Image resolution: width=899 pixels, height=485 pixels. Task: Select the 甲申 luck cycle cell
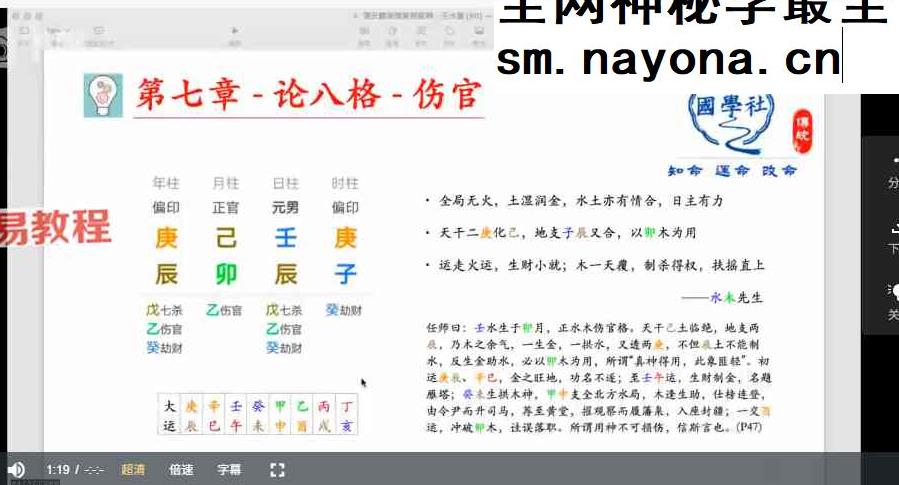point(280,415)
